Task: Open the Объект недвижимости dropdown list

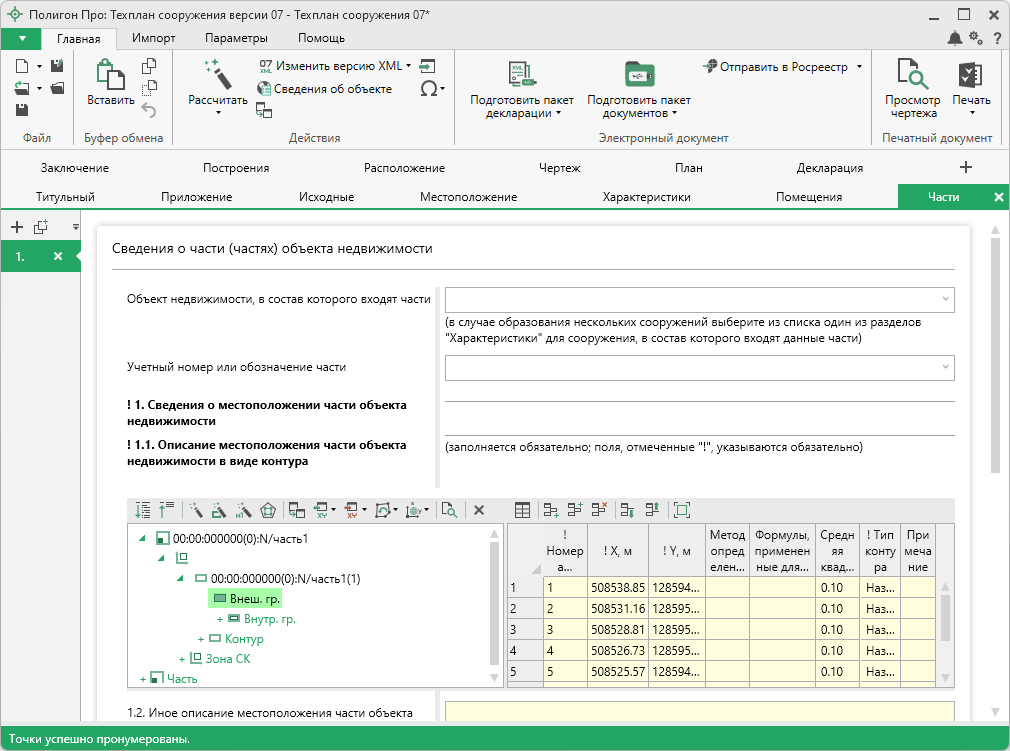Action: pos(944,299)
